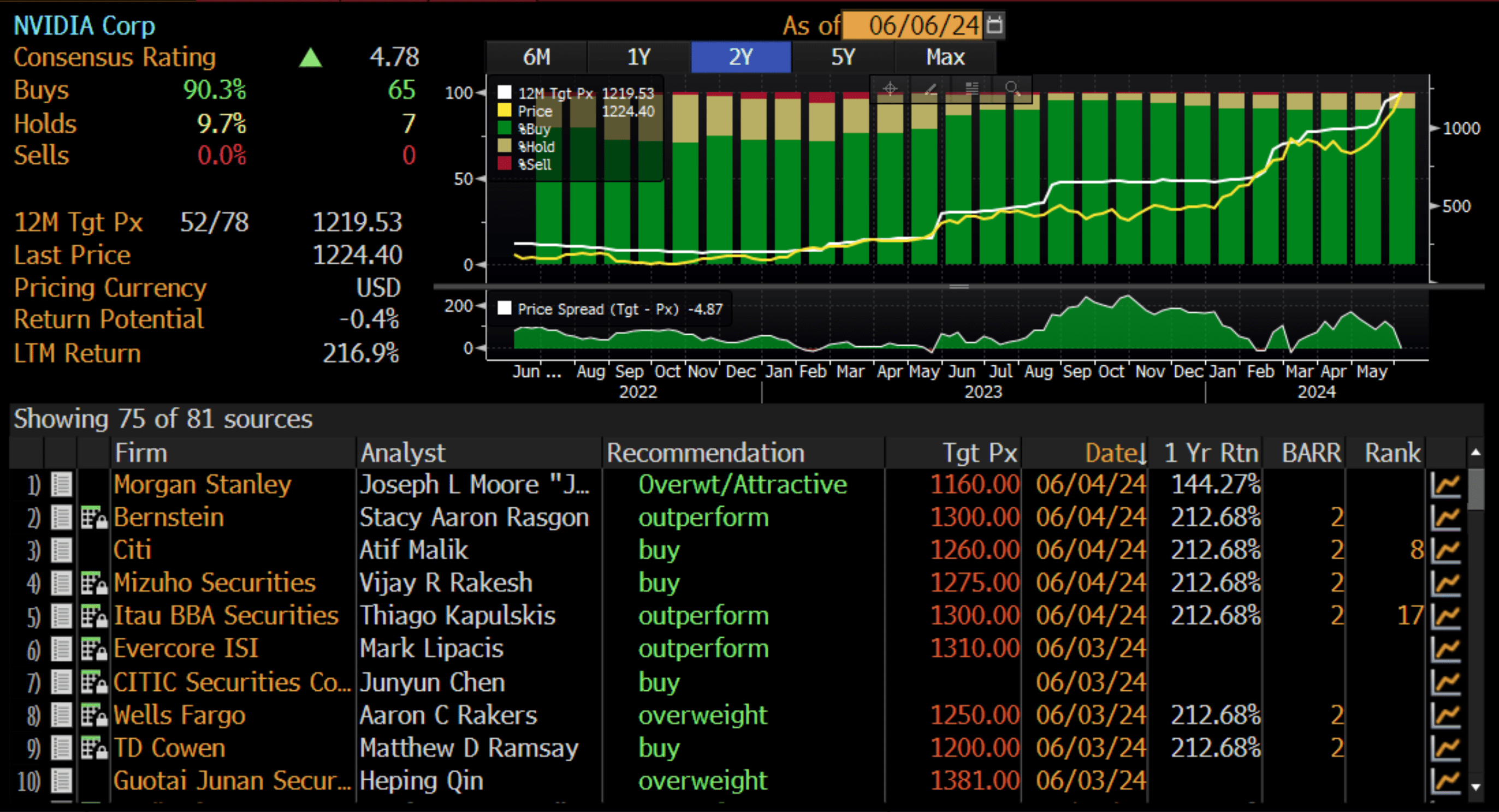This screenshot has height=812, width=1499.
Task: Click Mizuho Securities locked model icon
Action: (94, 583)
